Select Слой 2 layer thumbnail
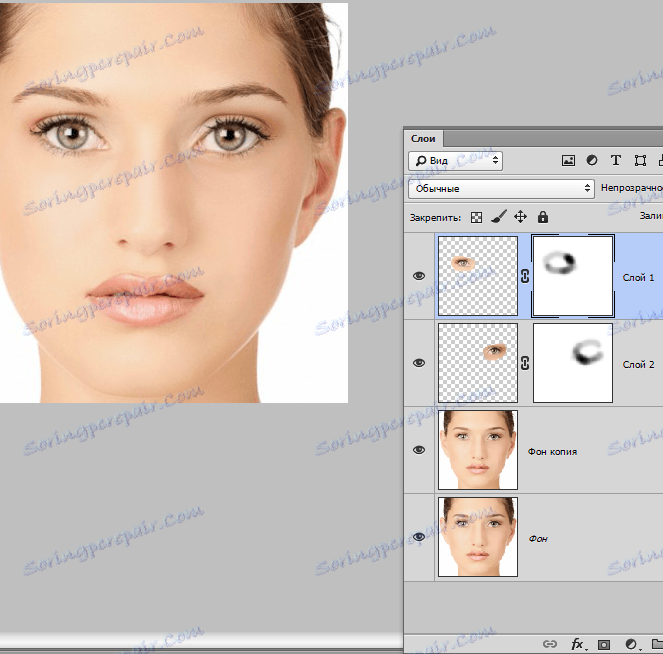The height and width of the screenshot is (654, 663). (478, 363)
